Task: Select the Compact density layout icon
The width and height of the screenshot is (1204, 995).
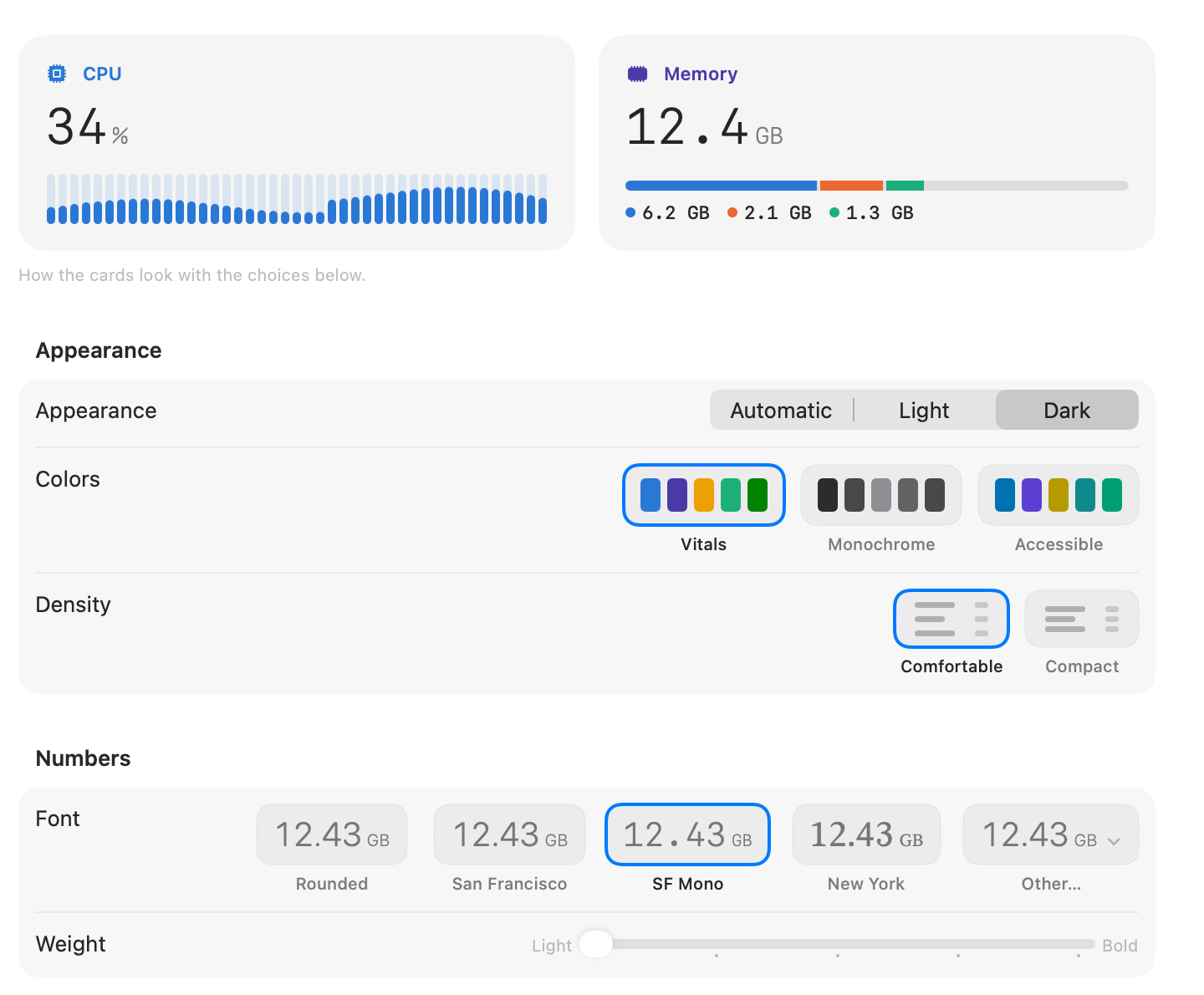Action: [x=1082, y=619]
